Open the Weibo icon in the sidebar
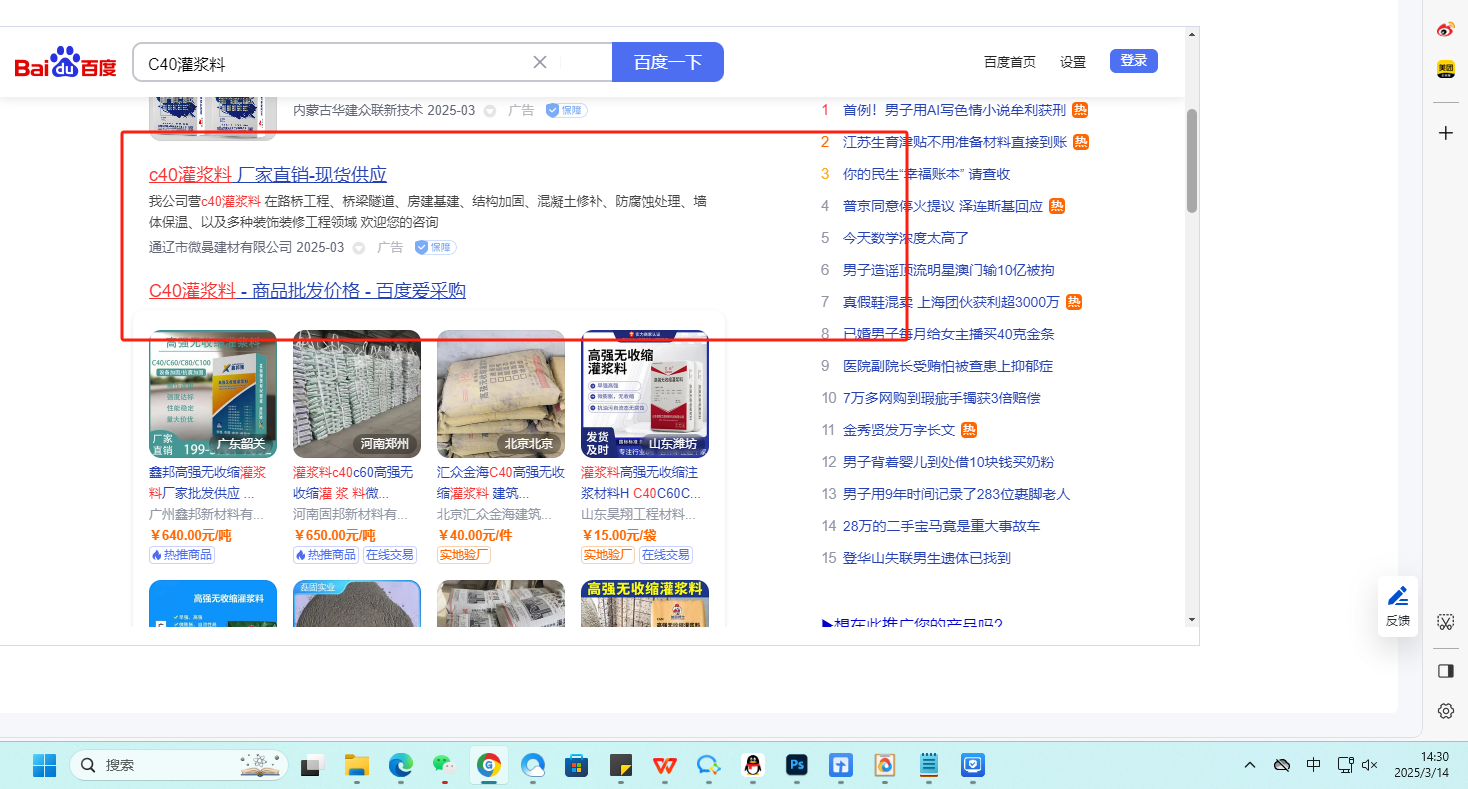The width and height of the screenshot is (1468, 789). [1445, 29]
